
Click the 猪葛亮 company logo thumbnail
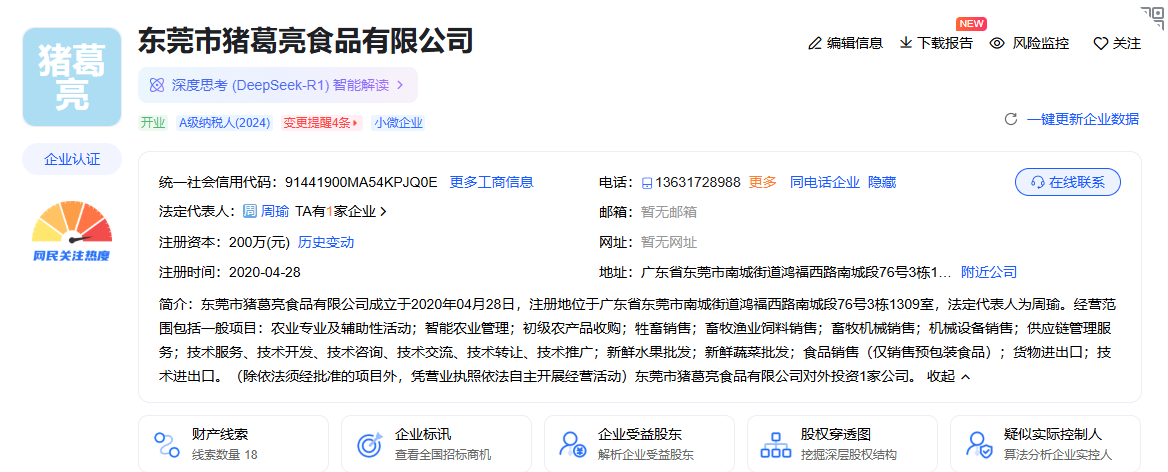(71, 77)
